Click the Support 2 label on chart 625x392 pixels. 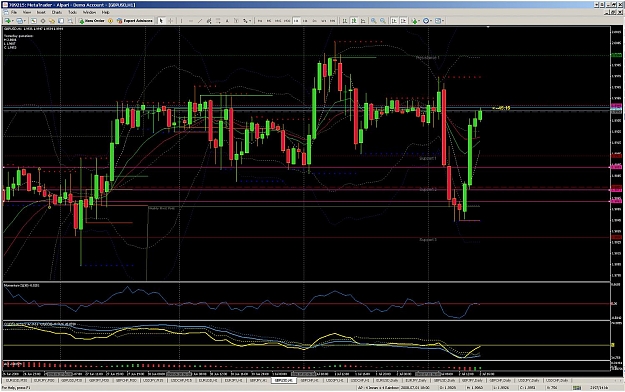[x=428, y=189]
